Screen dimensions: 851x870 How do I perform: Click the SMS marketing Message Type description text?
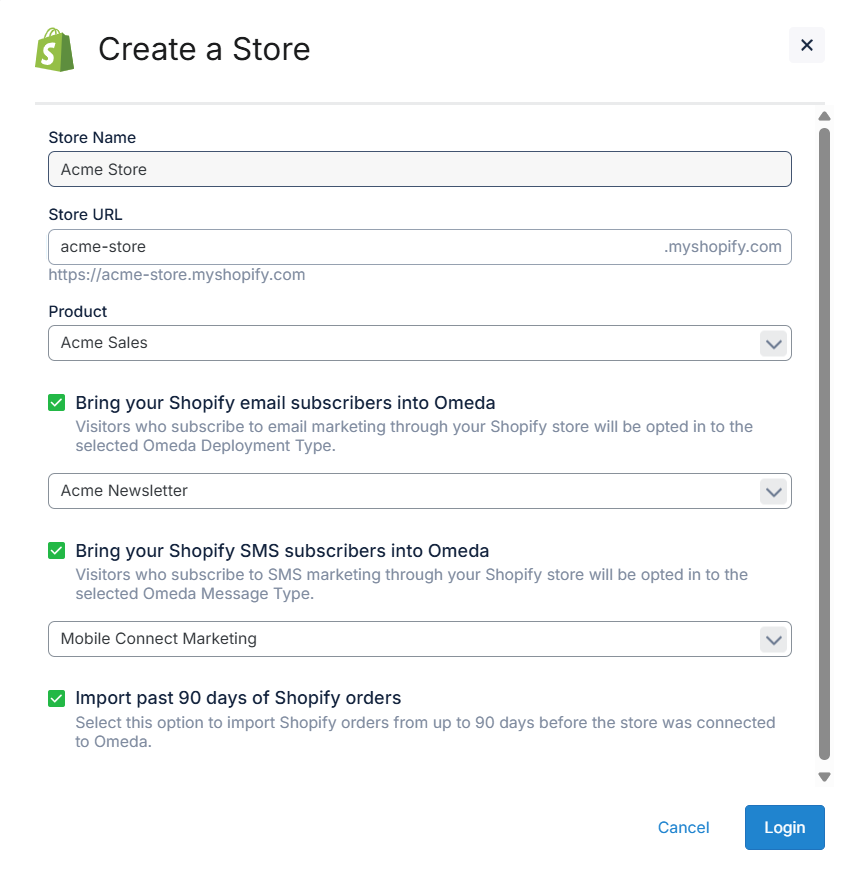[x=412, y=584]
